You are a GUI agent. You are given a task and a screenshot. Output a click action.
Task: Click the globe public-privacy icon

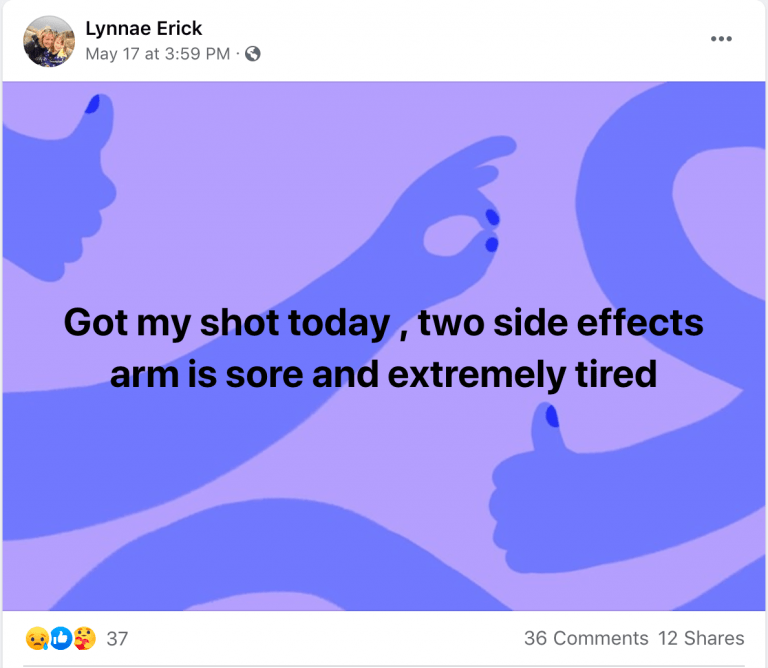[253, 54]
